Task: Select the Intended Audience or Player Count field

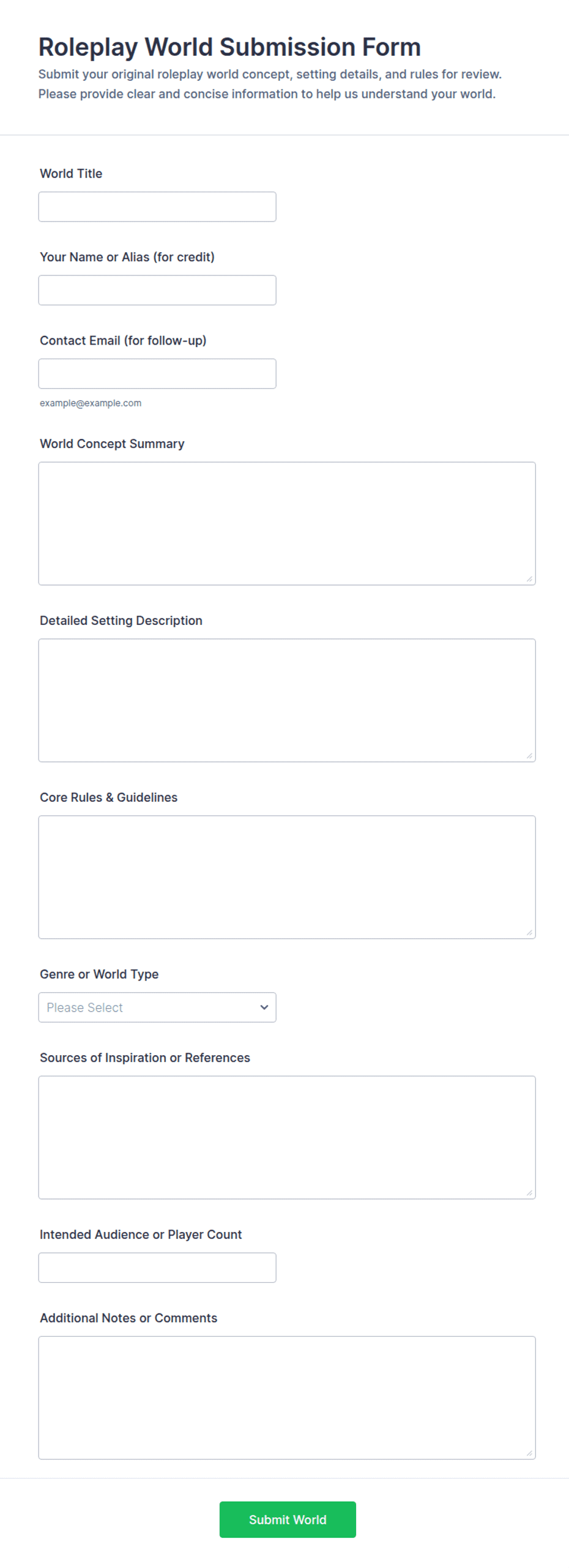Action: pos(157,1267)
